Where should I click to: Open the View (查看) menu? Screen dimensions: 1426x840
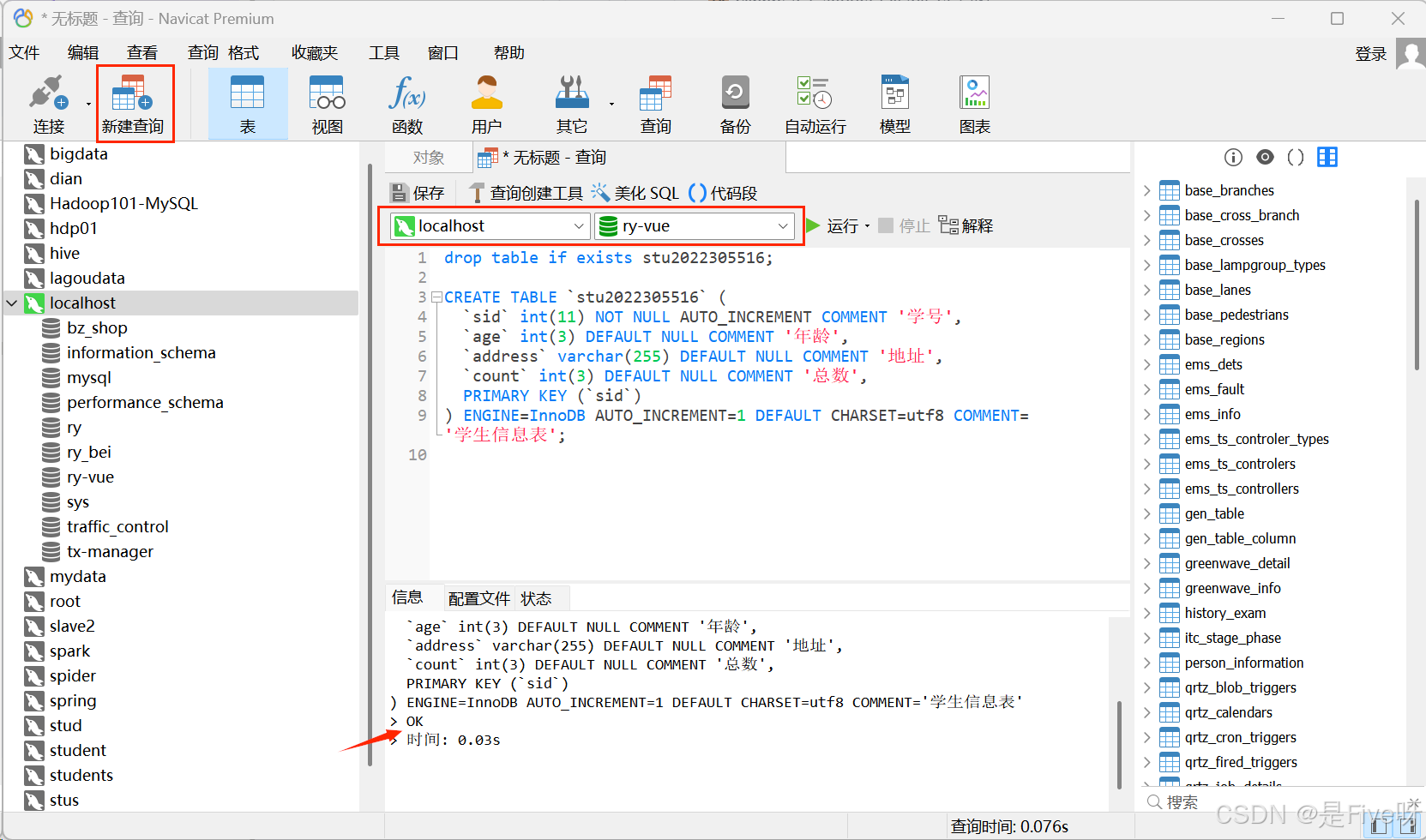tap(142, 53)
